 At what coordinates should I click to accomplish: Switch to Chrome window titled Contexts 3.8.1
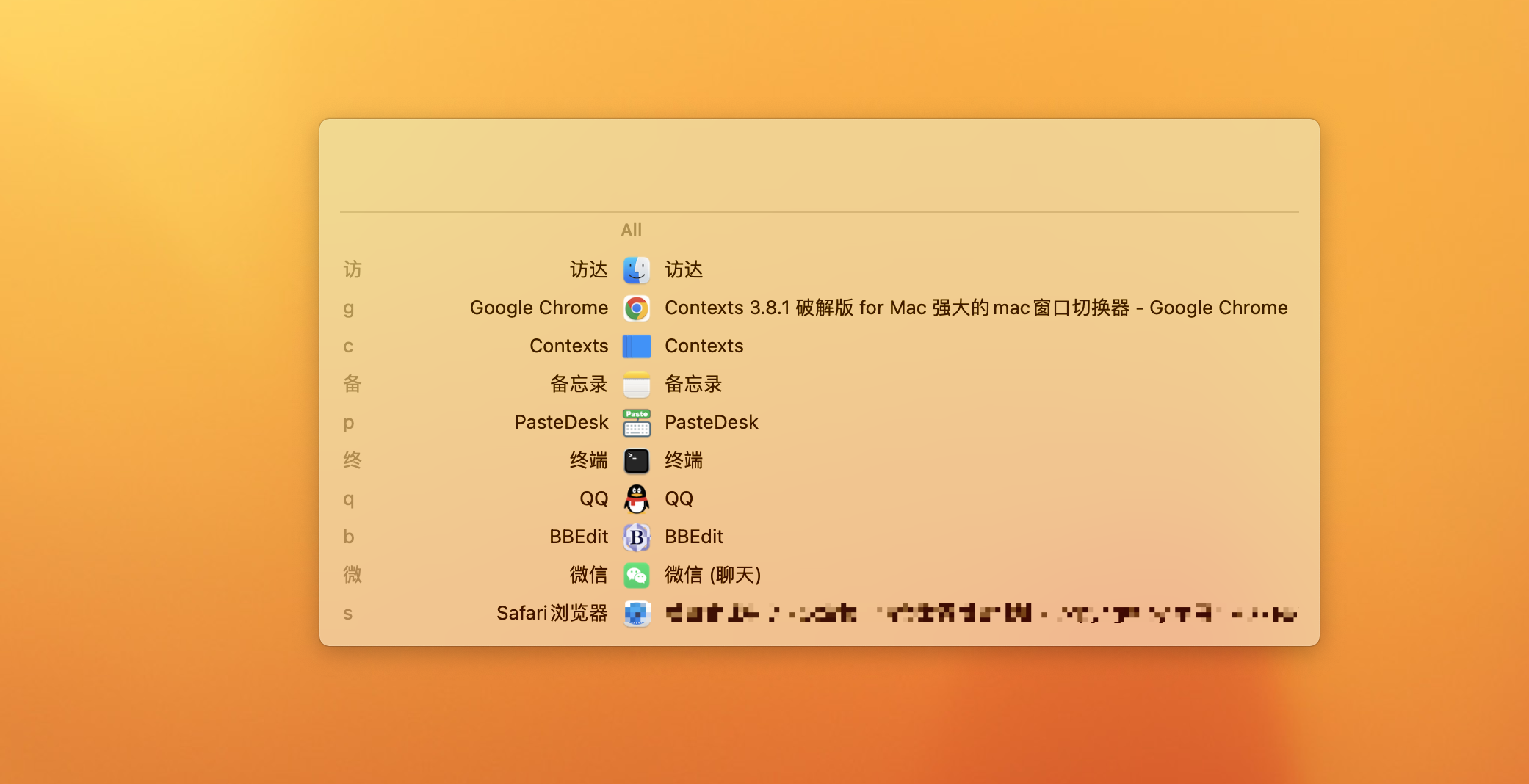point(975,308)
